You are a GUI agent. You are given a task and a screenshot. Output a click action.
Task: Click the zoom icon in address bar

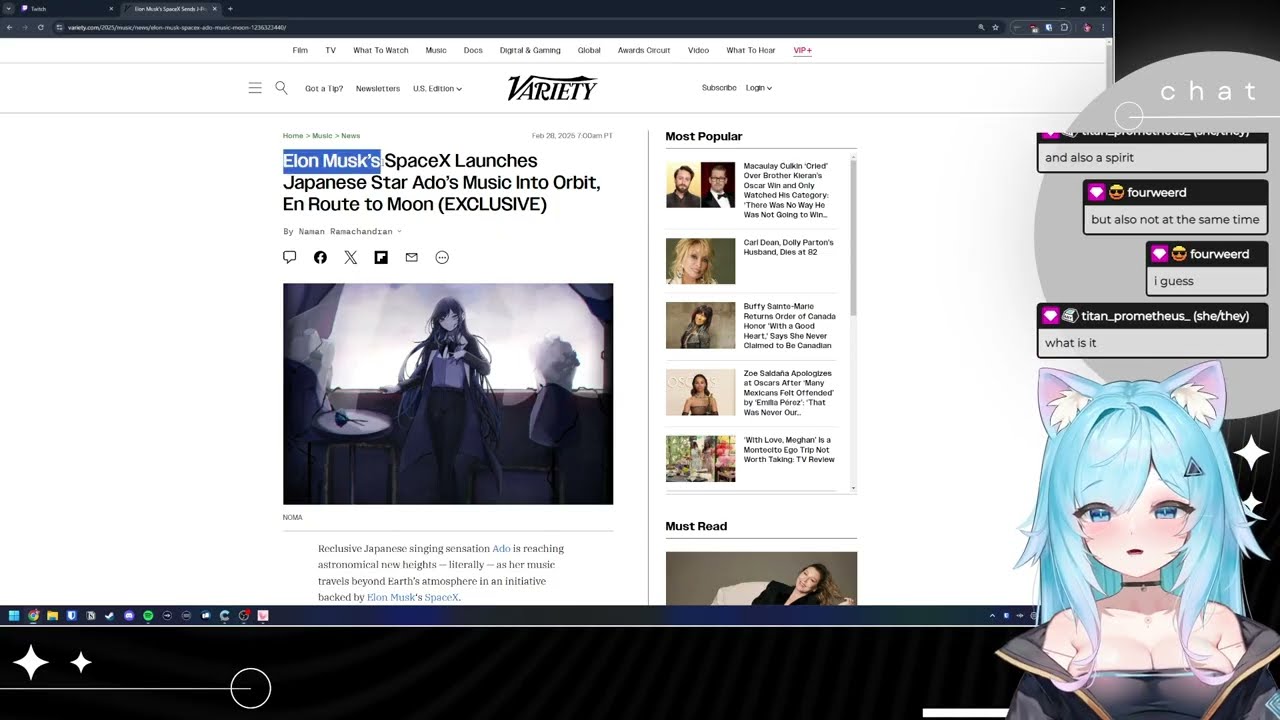(x=981, y=27)
